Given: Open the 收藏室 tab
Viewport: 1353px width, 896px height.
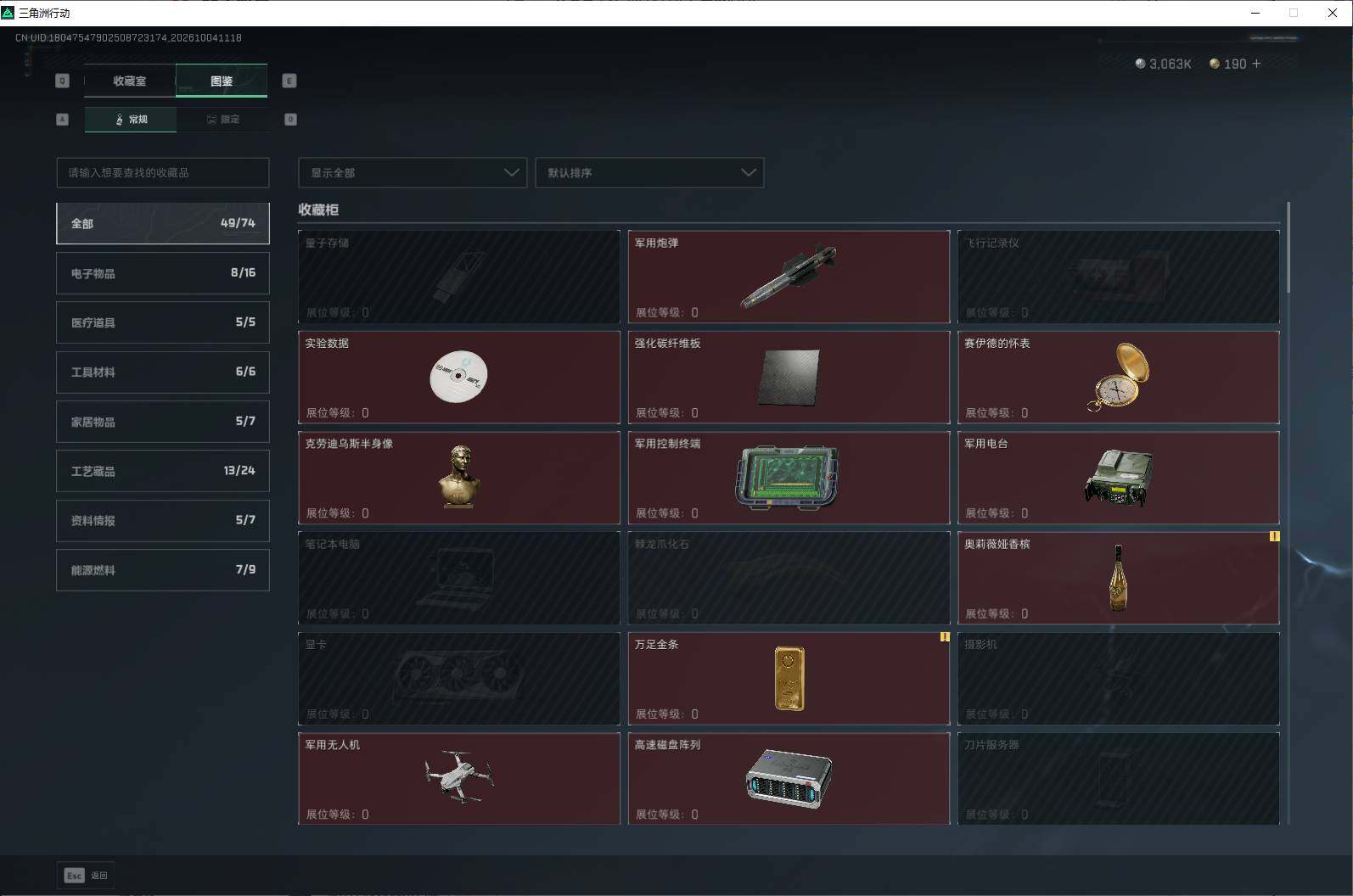Looking at the screenshot, I should click(x=130, y=81).
